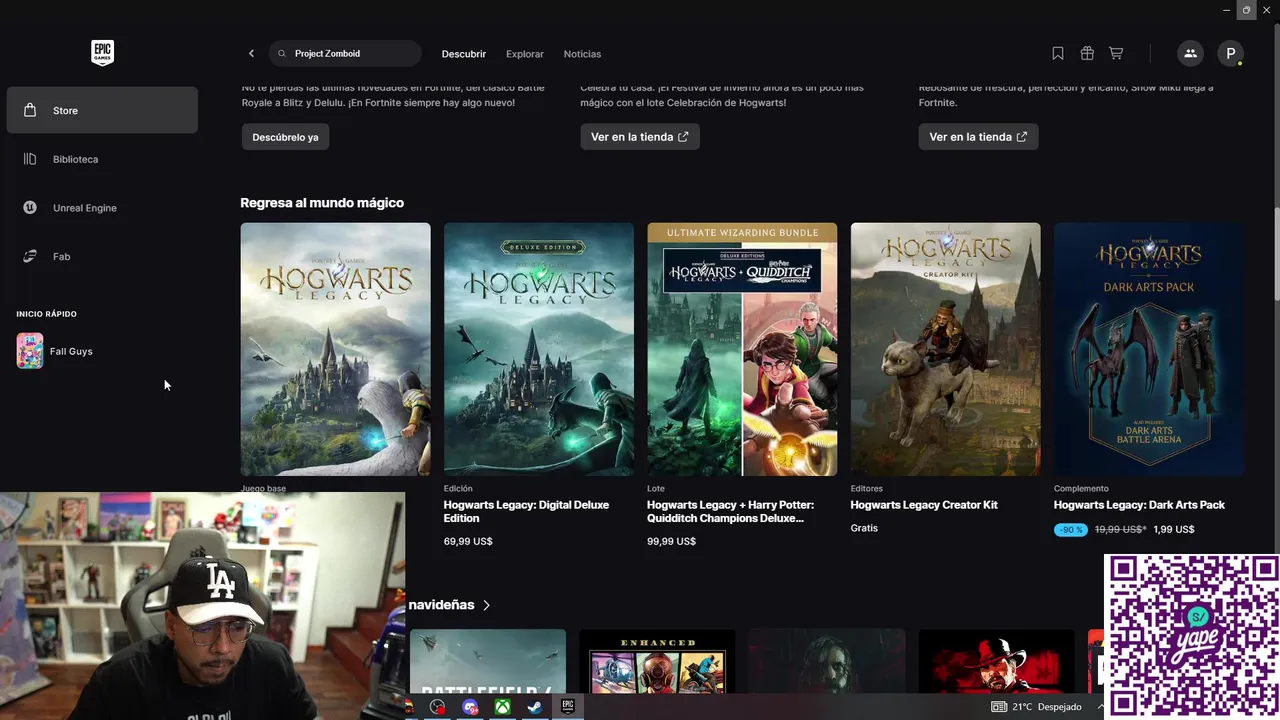
Task: Open the wishlist bookmark icon
Action: pyautogui.click(x=1058, y=54)
